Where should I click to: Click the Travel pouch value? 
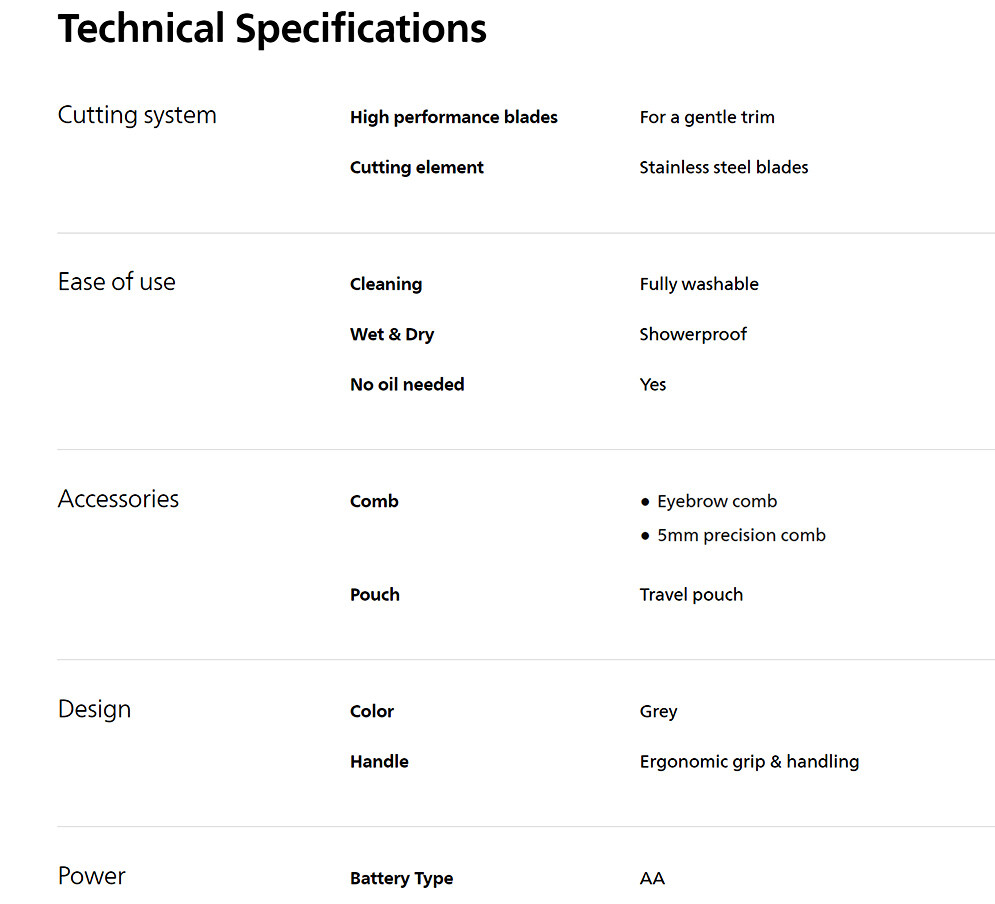691,594
